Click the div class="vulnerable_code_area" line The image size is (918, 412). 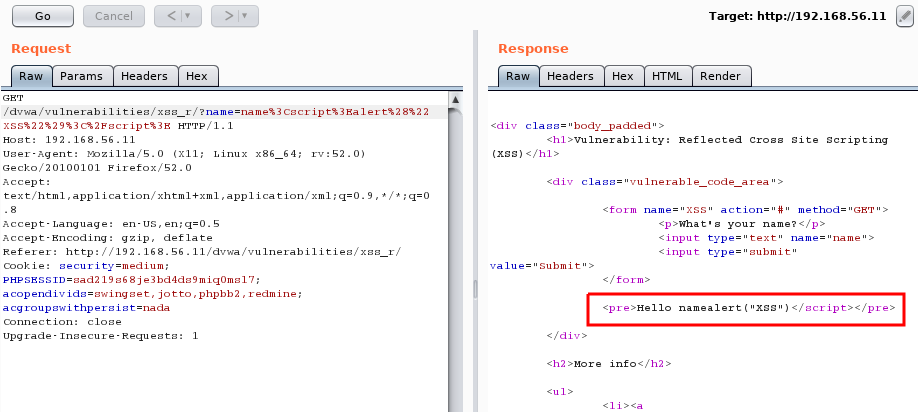pos(664,182)
